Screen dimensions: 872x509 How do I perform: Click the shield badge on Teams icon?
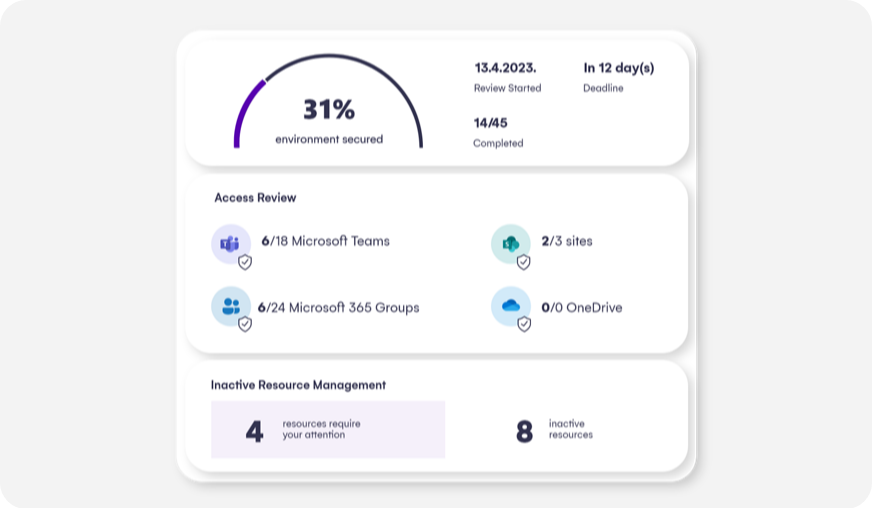[245, 262]
